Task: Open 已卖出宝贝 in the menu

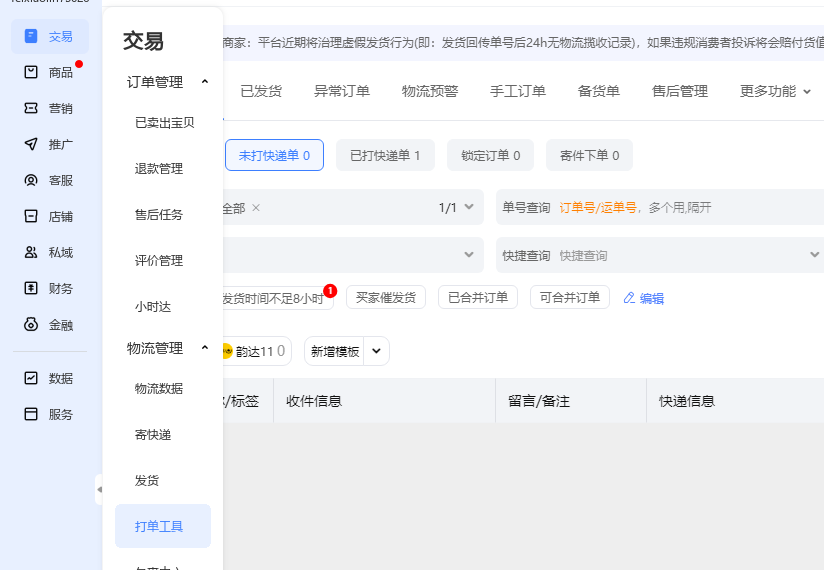Action: 164,122
